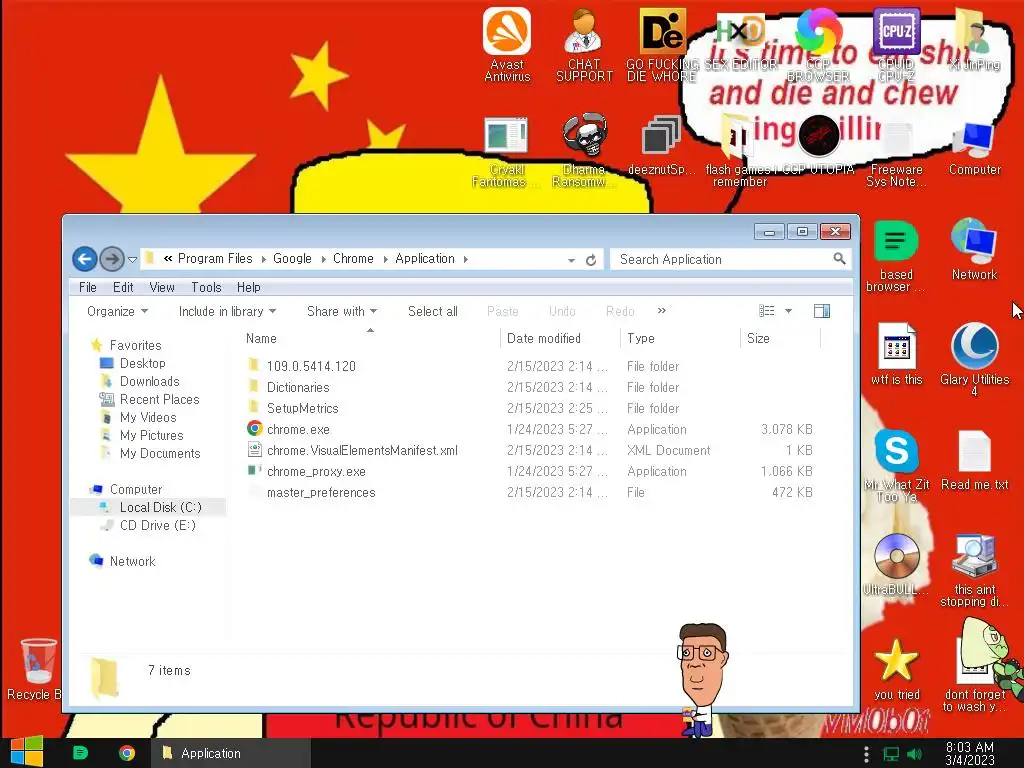Click the taskbar clock showing 8:03 AM
The width and height of the screenshot is (1024, 768).
970,753
